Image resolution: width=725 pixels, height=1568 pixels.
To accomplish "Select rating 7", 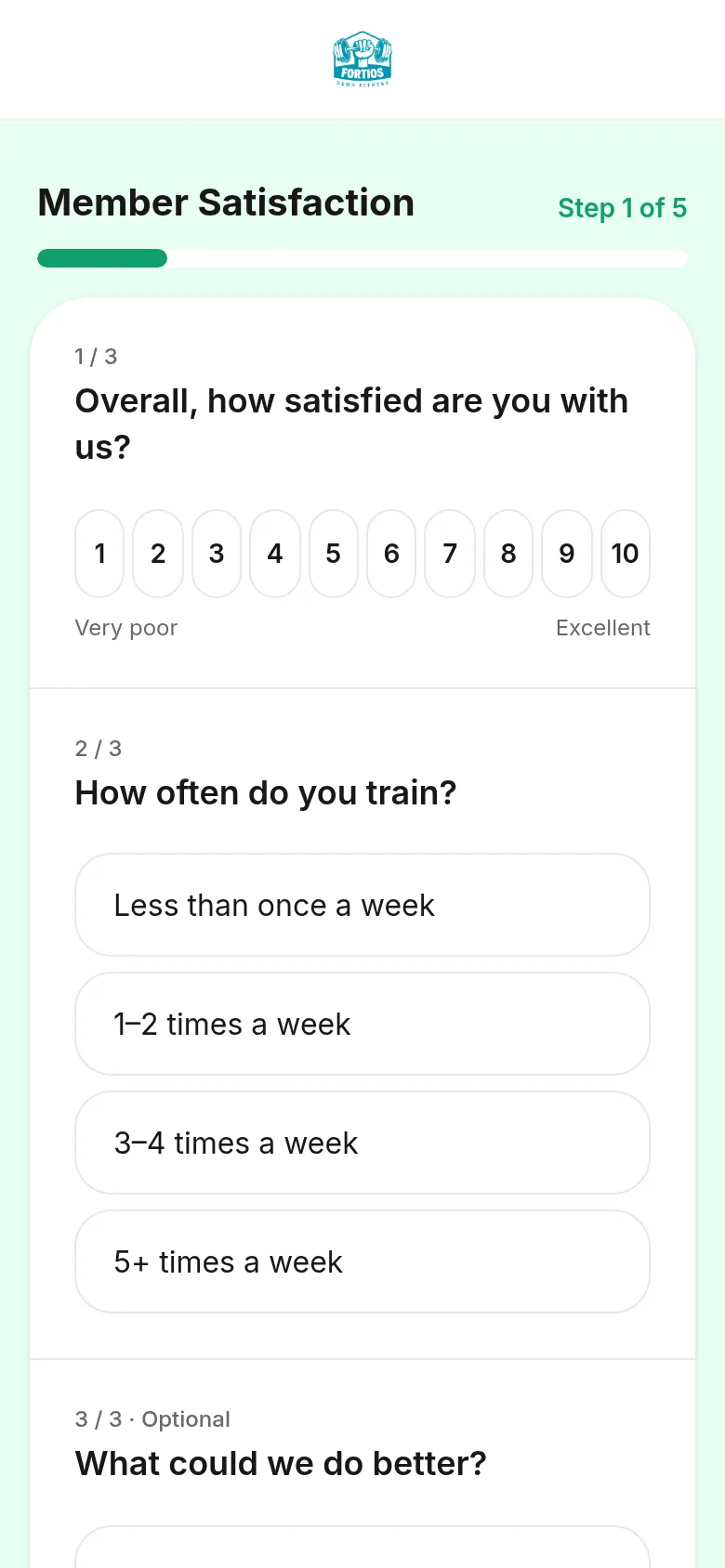I will pos(450,554).
